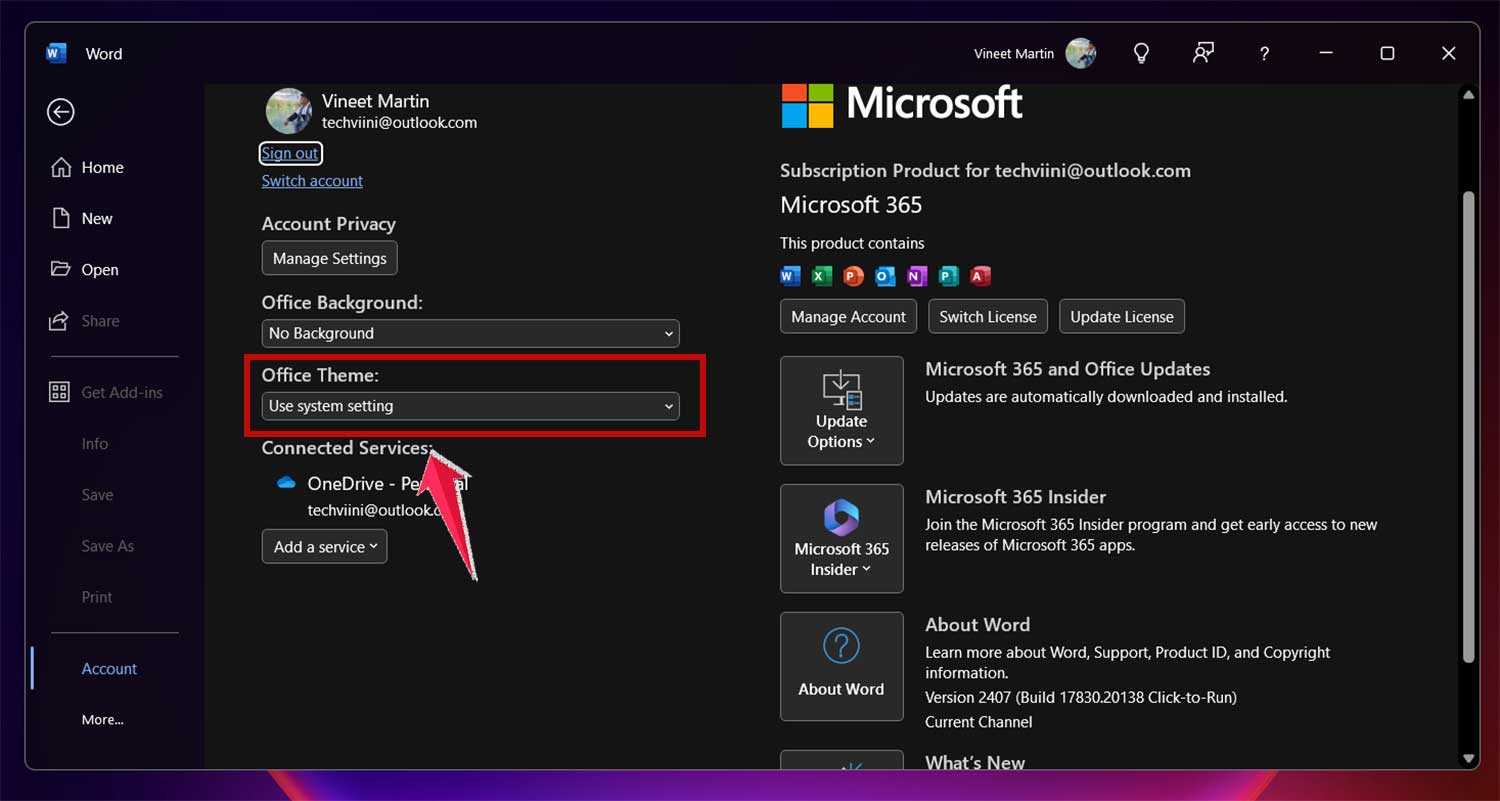The image size is (1500, 801).
Task: Select the Access product icon
Action: [980, 276]
